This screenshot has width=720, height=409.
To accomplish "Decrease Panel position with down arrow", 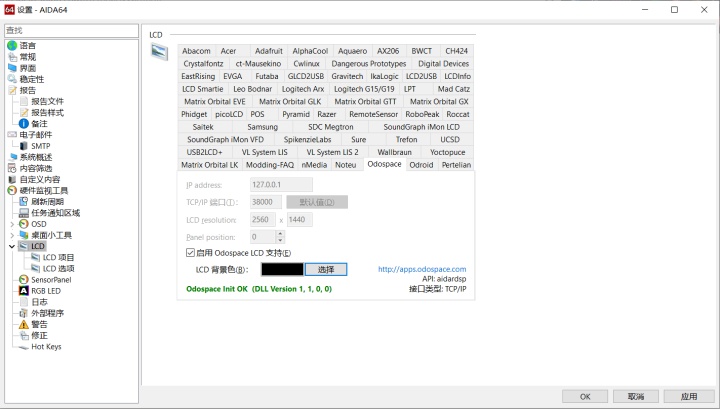I will coord(280,240).
